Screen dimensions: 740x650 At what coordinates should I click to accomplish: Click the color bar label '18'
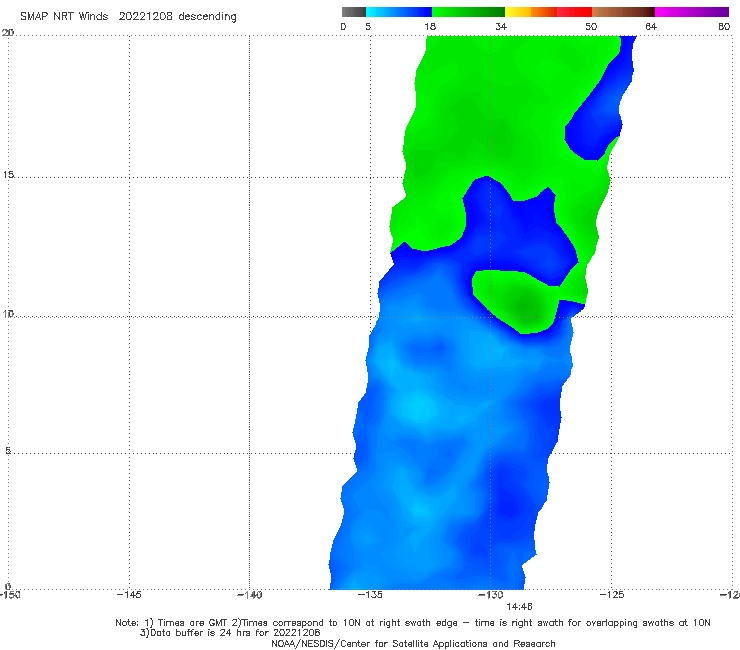pyautogui.click(x=430, y=27)
